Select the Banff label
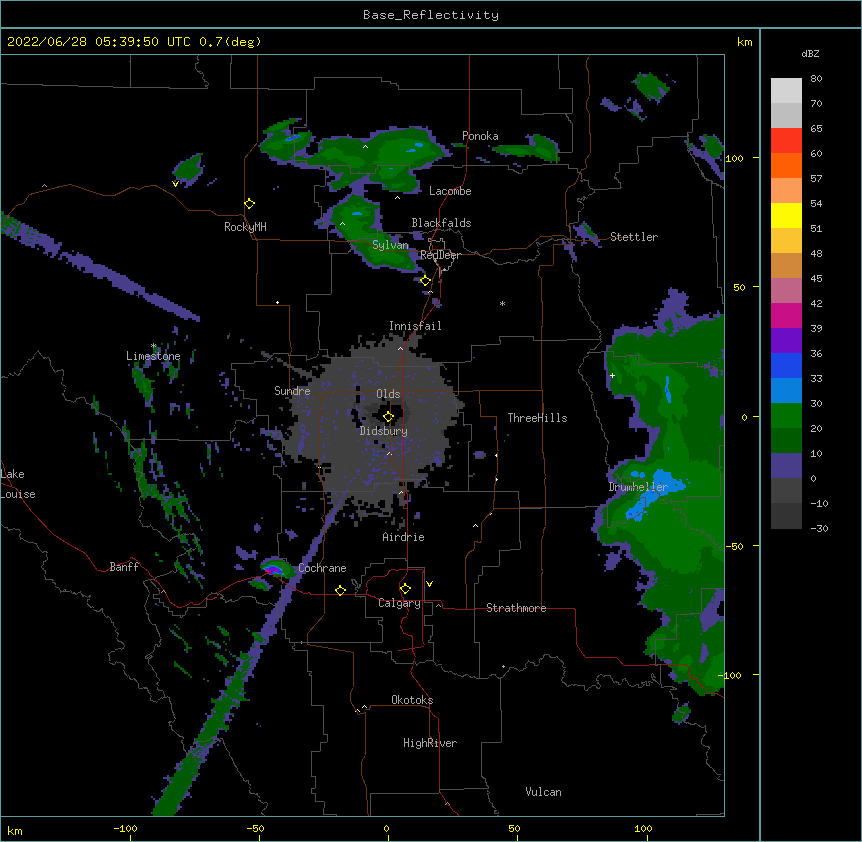This screenshot has height=842, width=862. point(124,567)
